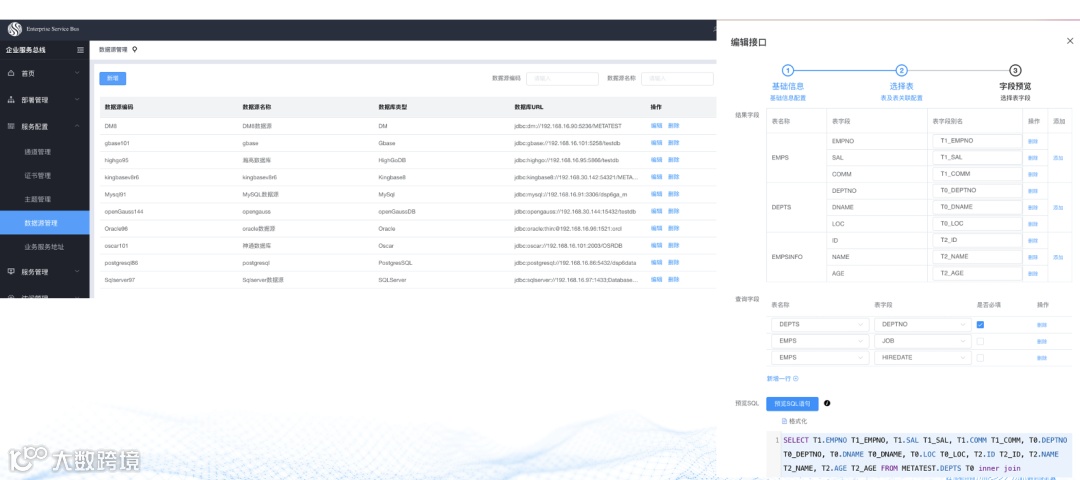Focus 数据源名称 search input

coord(677,79)
